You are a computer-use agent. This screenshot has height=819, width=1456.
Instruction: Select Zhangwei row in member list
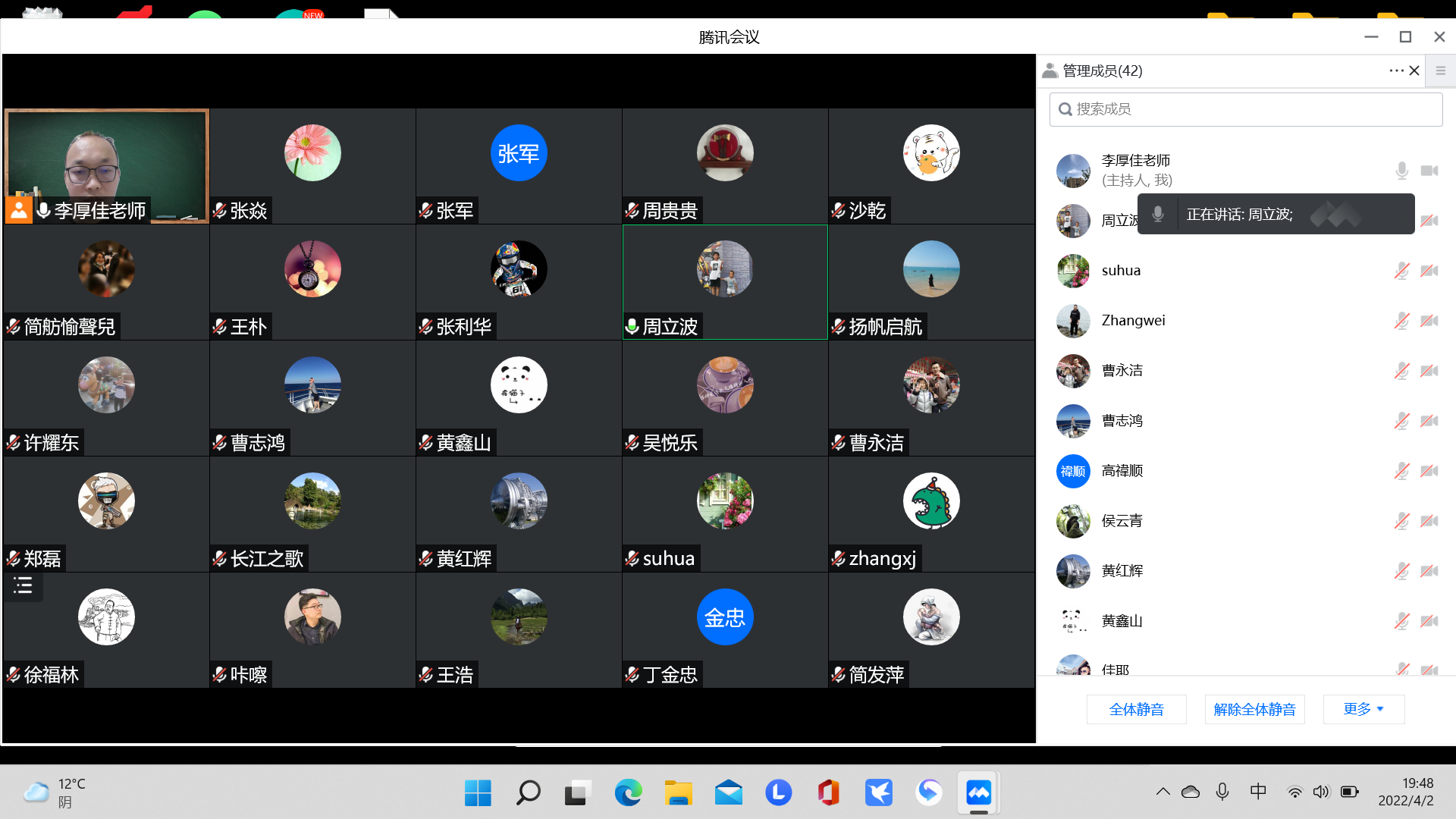(1246, 321)
